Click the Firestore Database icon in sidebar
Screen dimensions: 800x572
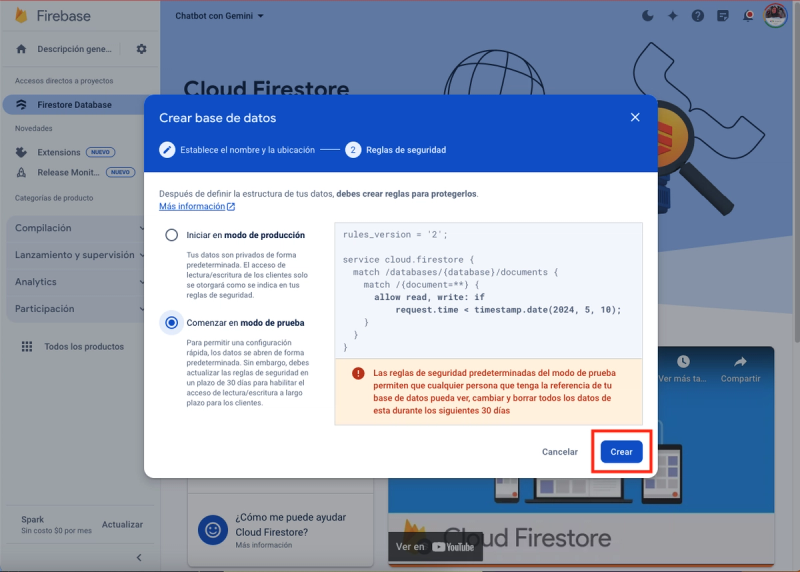tap(21, 105)
